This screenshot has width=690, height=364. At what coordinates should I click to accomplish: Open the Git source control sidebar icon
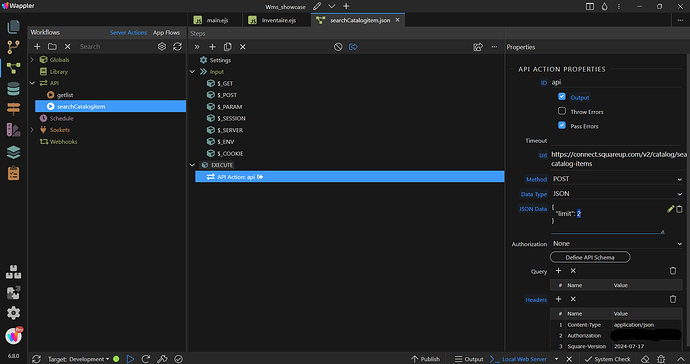tap(13, 47)
